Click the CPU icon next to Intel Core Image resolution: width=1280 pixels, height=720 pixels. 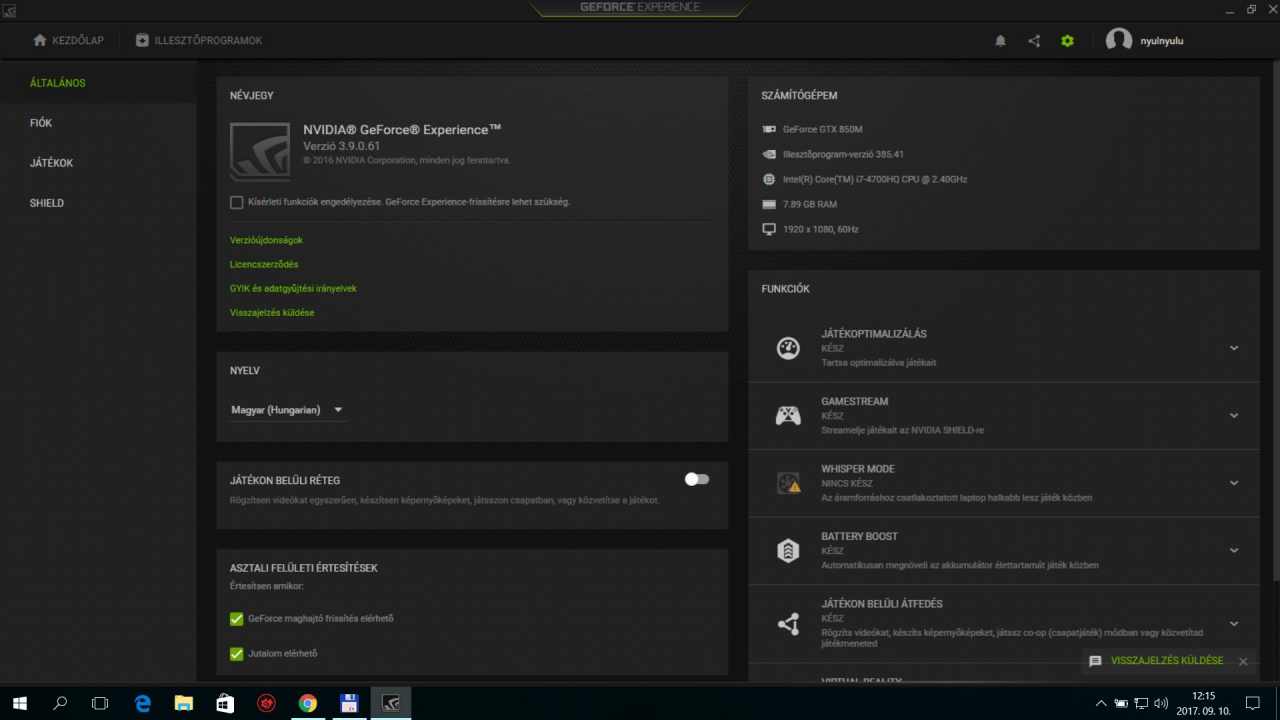click(x=769, y=179)
